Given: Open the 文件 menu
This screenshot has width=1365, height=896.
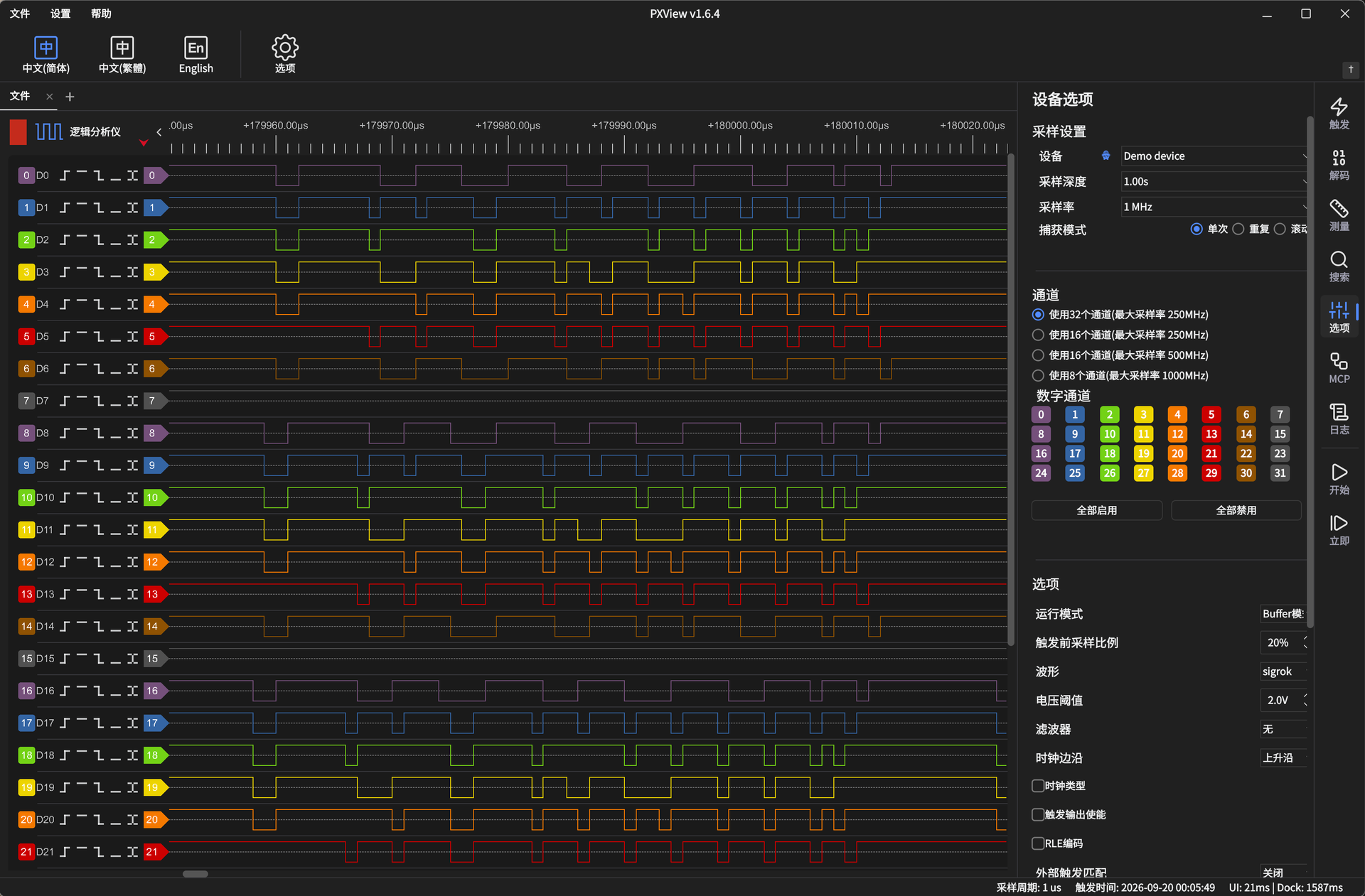Looking at the screenshot, I should click(20, 14).
